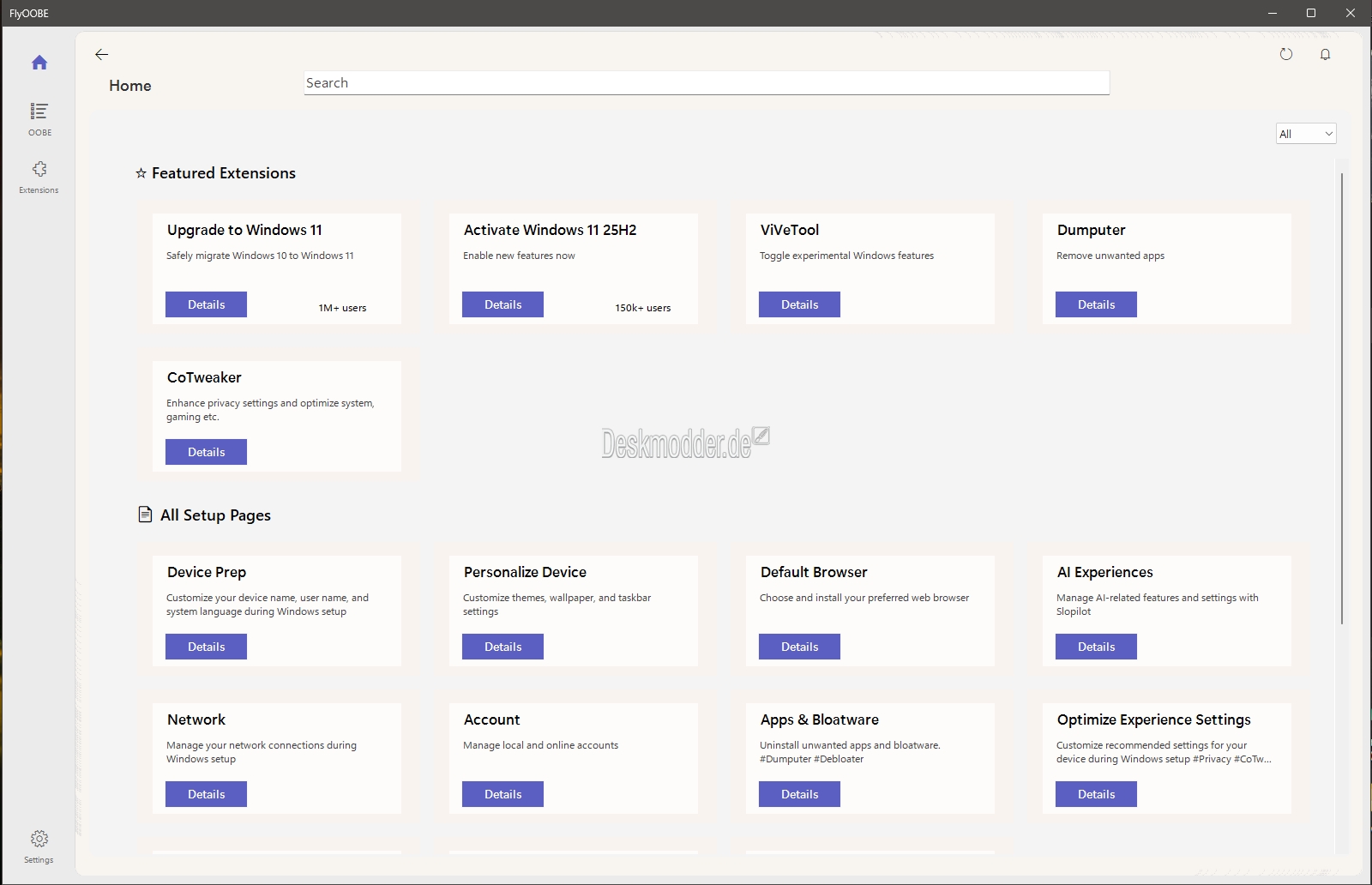The height and width of the screenshot is (885, 1372).
Task: Open CoTweaker Details
Action: click(206, 452)
